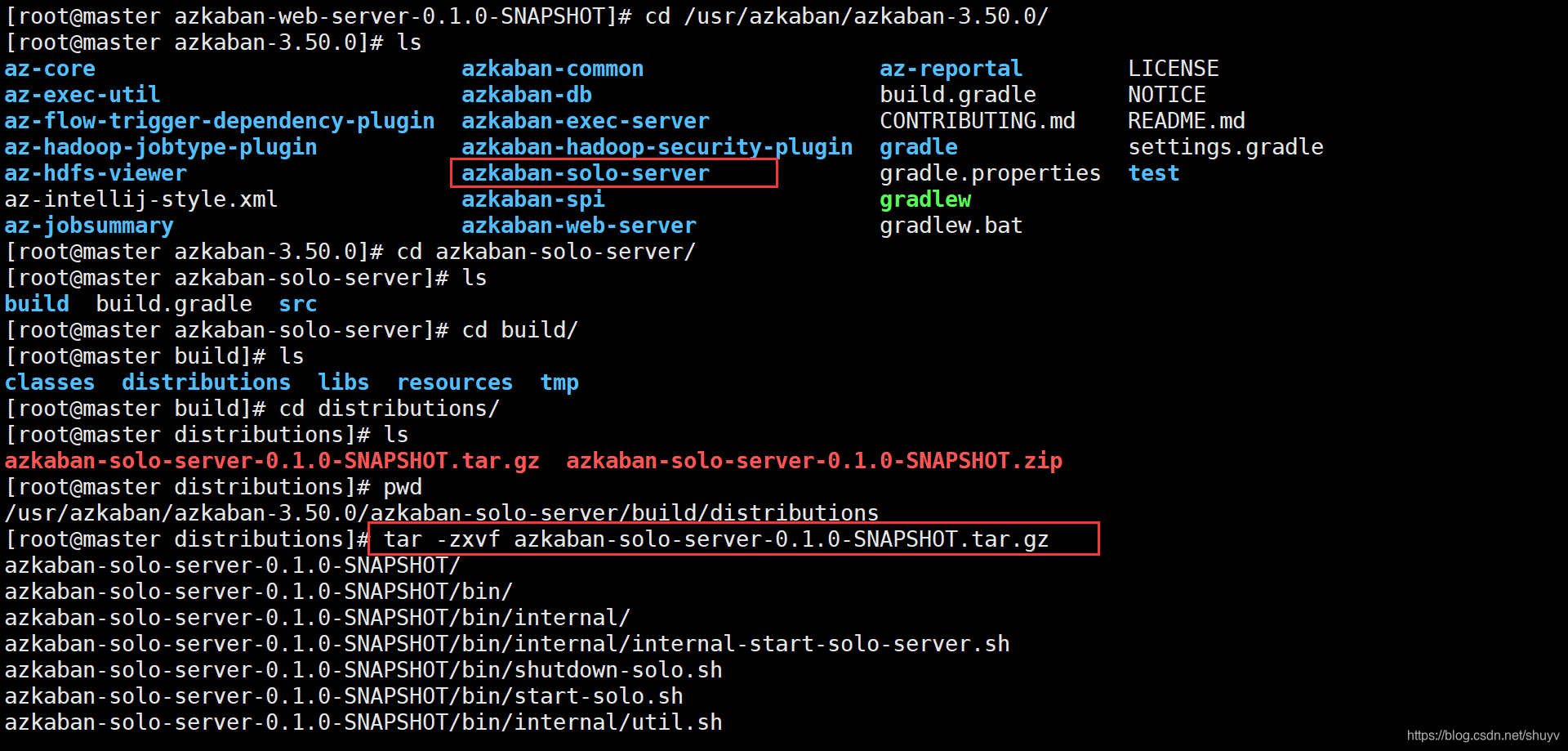Click the azkaban-exec-server directory entry
Image resolution: width=1568 pixels, height=751 pixels.
coord(586,121)
